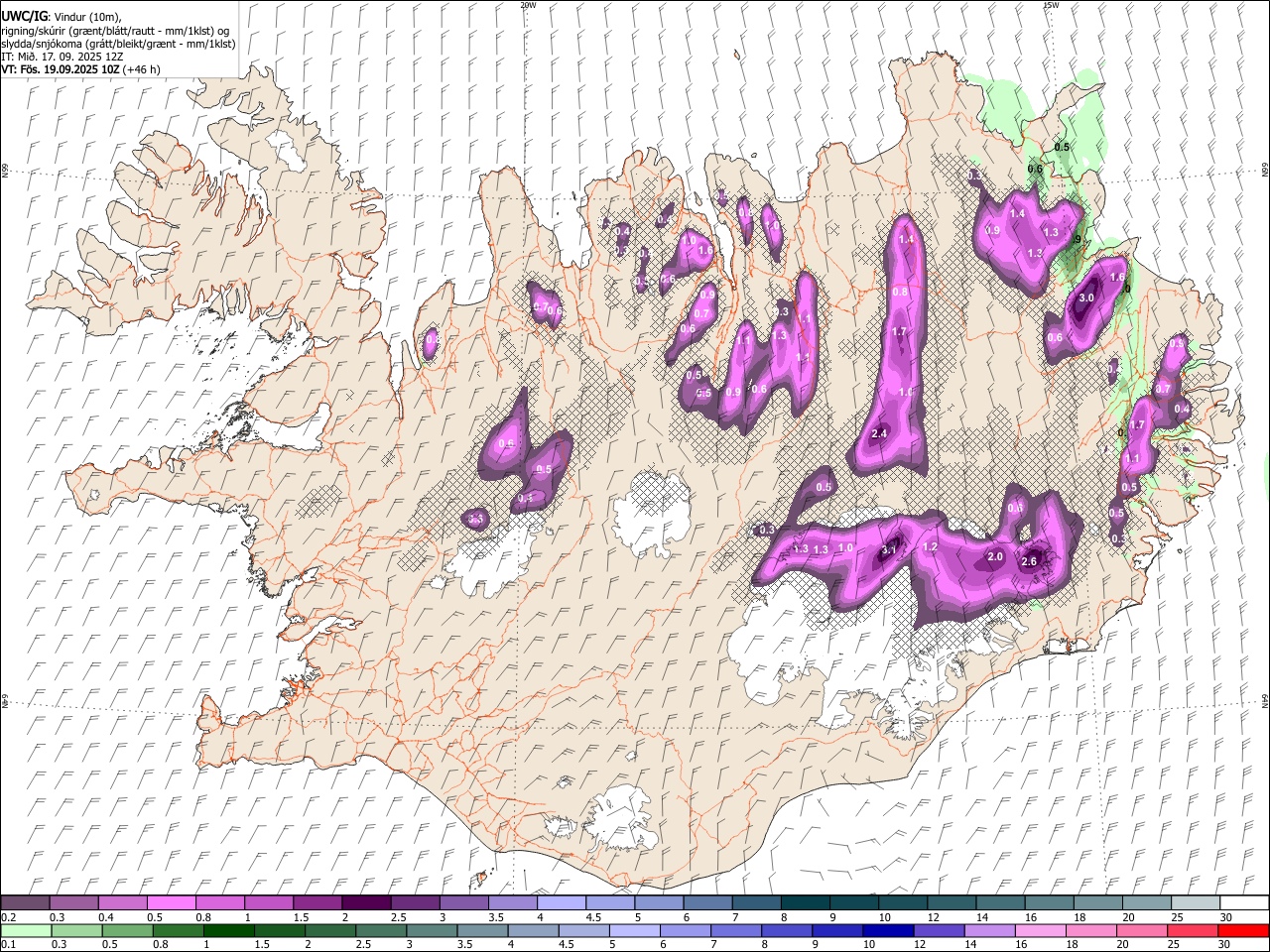Click the 12 label on lower scale
1270x952 pixels.
920,945
